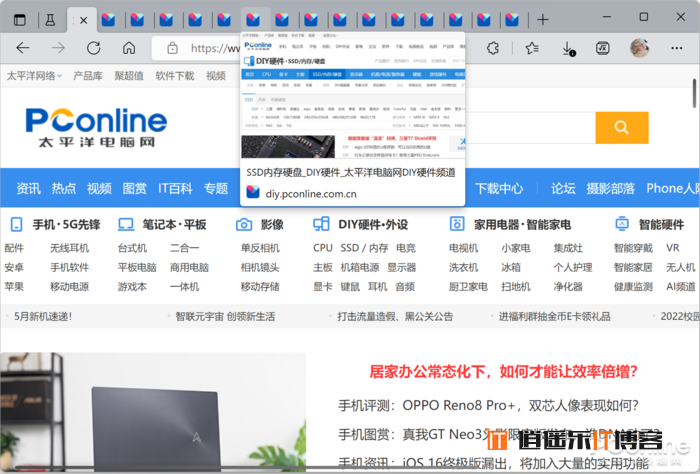View site info via the lock icon
Screen dimensions: 700x474
[172, 48]
